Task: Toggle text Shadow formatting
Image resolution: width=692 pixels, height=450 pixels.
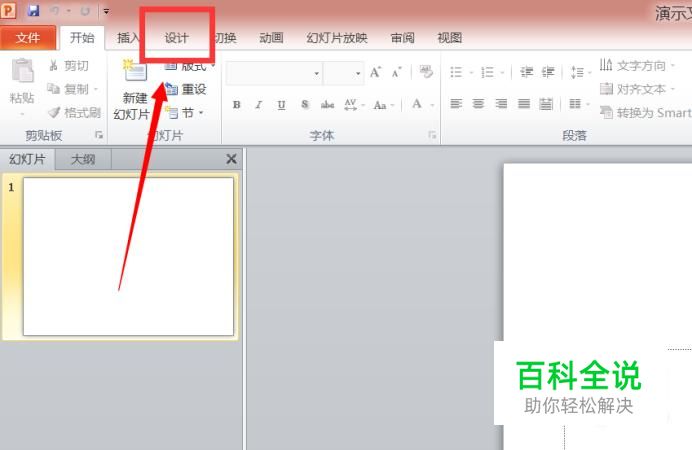Action: tap(305, 105)
